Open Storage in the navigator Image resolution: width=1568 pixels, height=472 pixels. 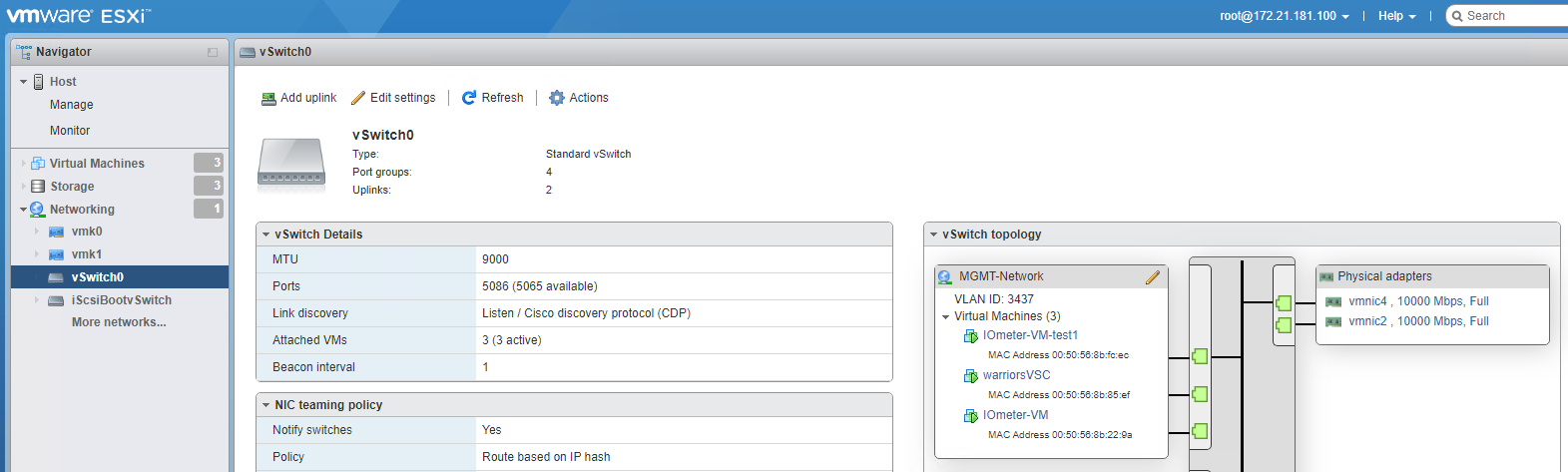pyautogui.click(x=72, y=187)
